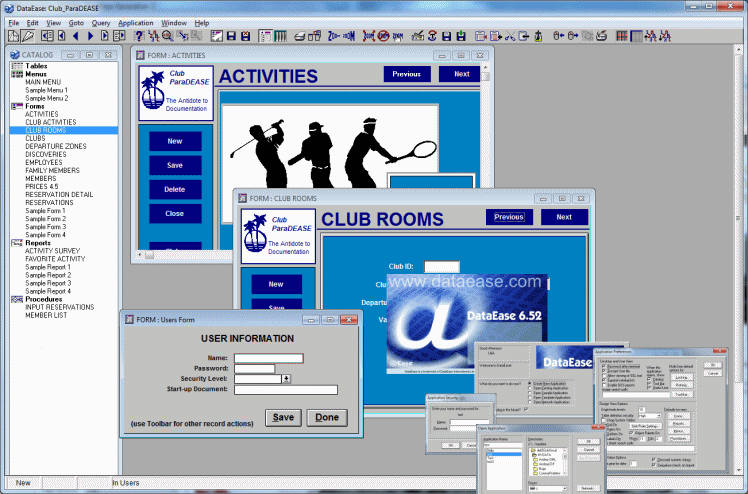Click the Password input field
748x494 pixels.
[x=254, y=369]
